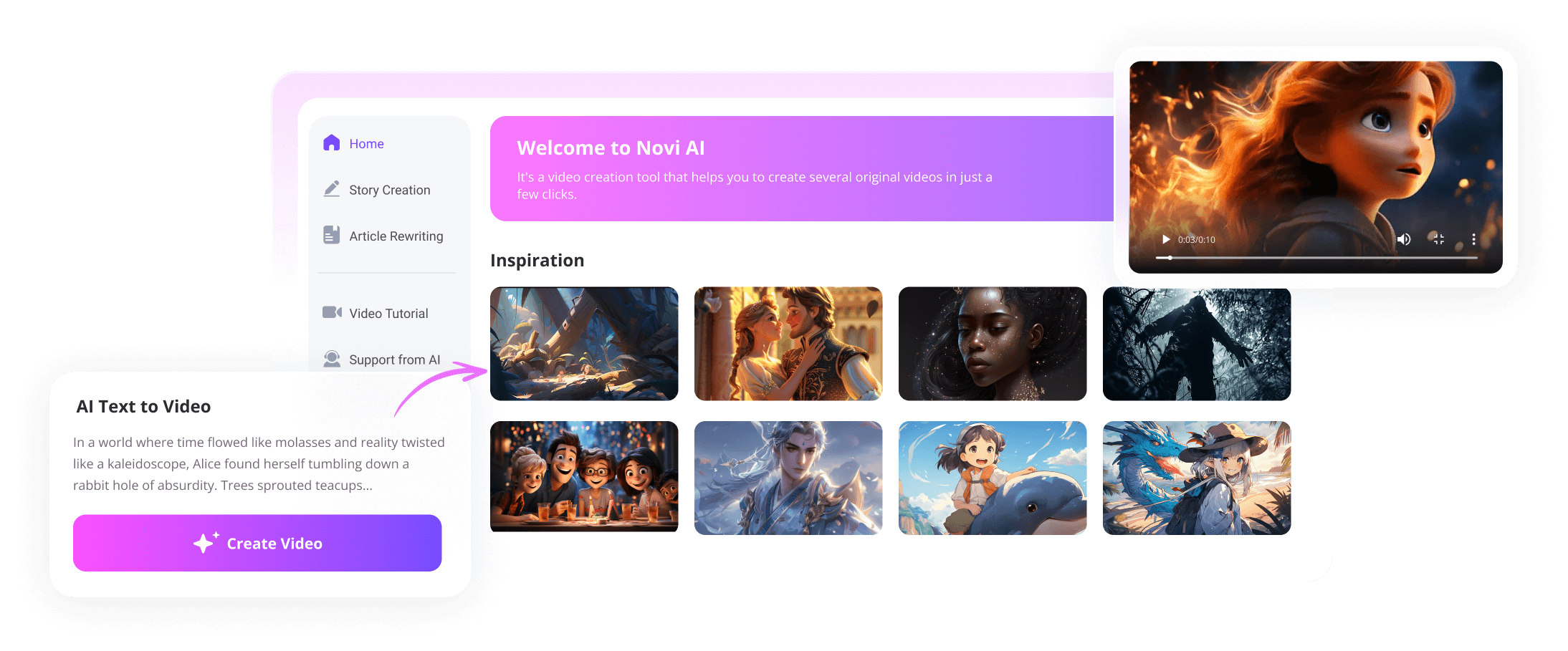The image size is (1568, 651).
Task: Open video player more options menu
Action: click(x=1473, y=239)
